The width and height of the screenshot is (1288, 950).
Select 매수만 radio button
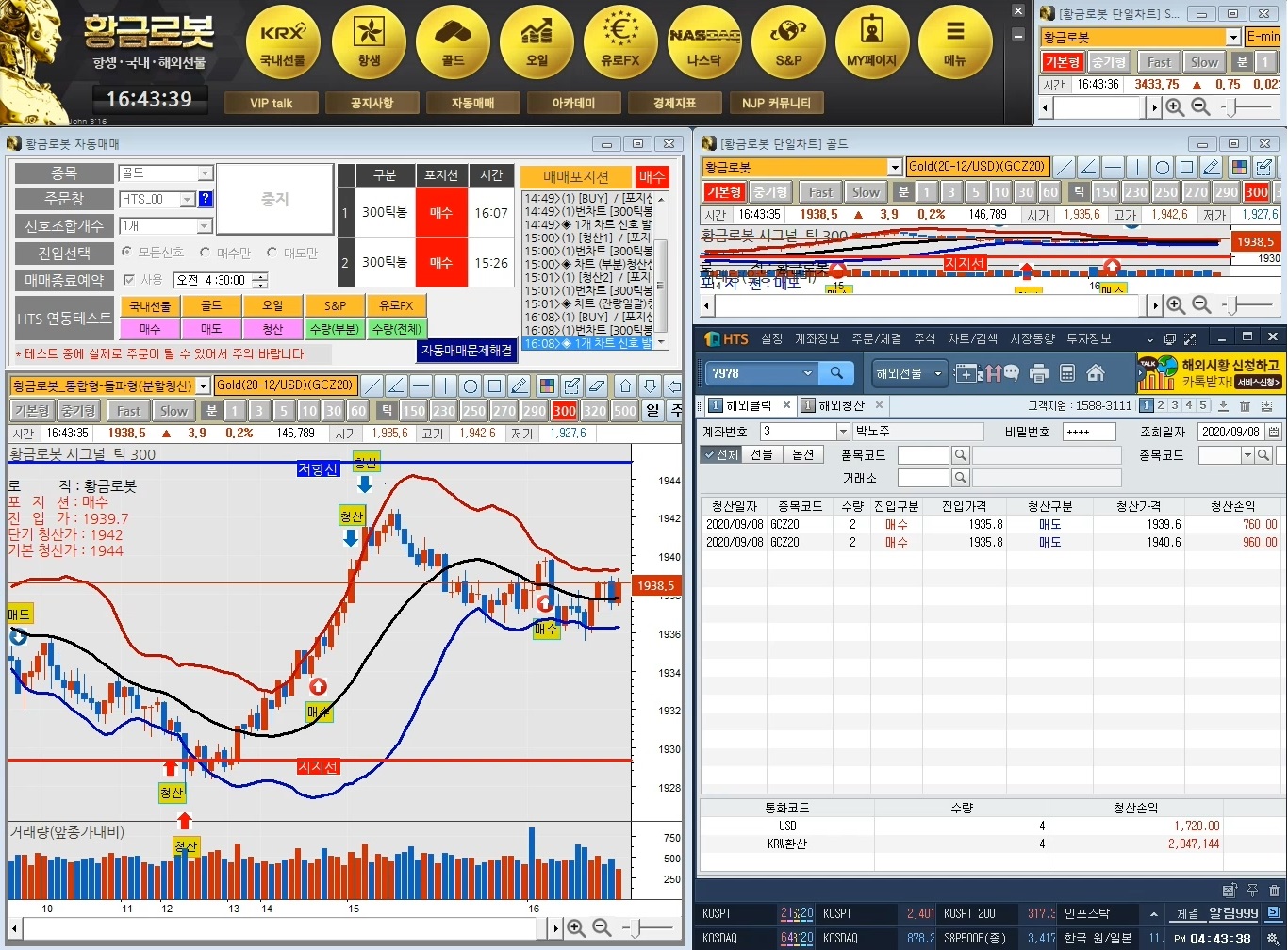click(x=206, y=253)
